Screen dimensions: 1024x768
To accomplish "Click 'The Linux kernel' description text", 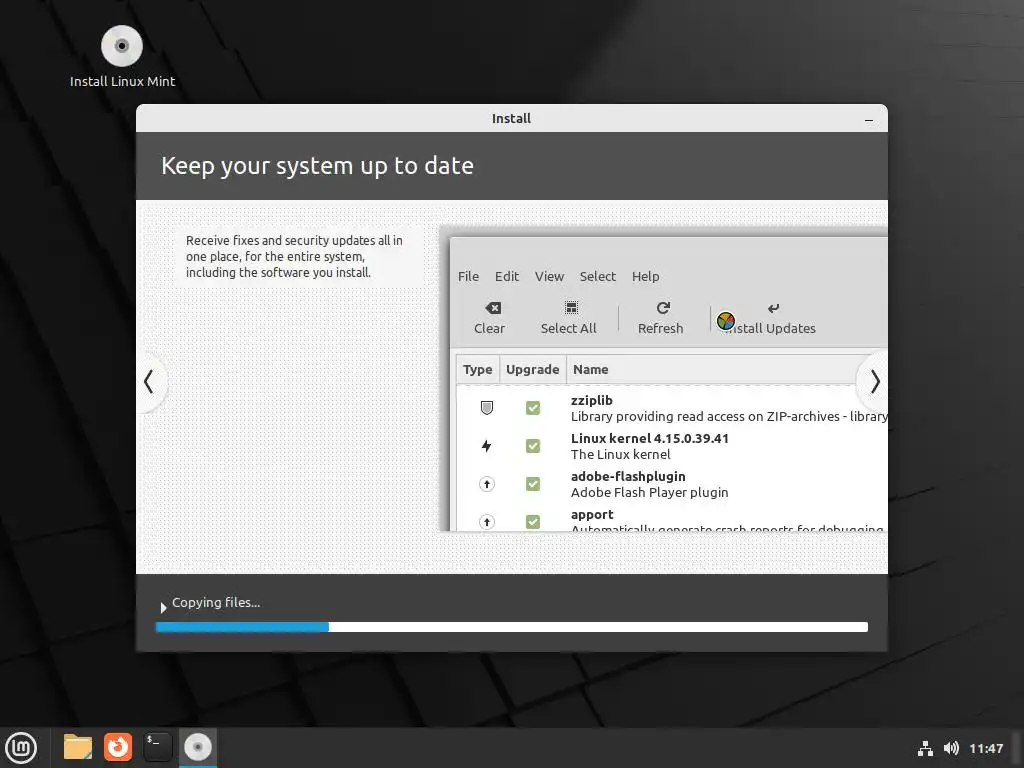I will pyautogui.click(x=620, y=455).
